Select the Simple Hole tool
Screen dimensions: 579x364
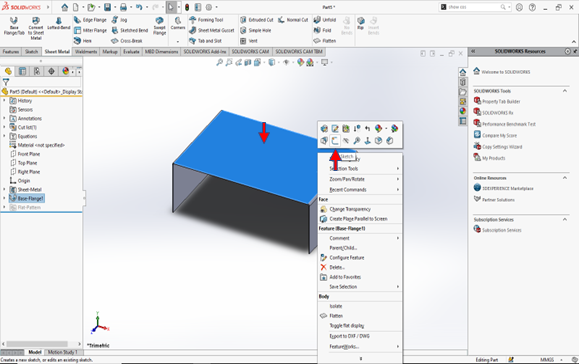click(x=256, y=30)
